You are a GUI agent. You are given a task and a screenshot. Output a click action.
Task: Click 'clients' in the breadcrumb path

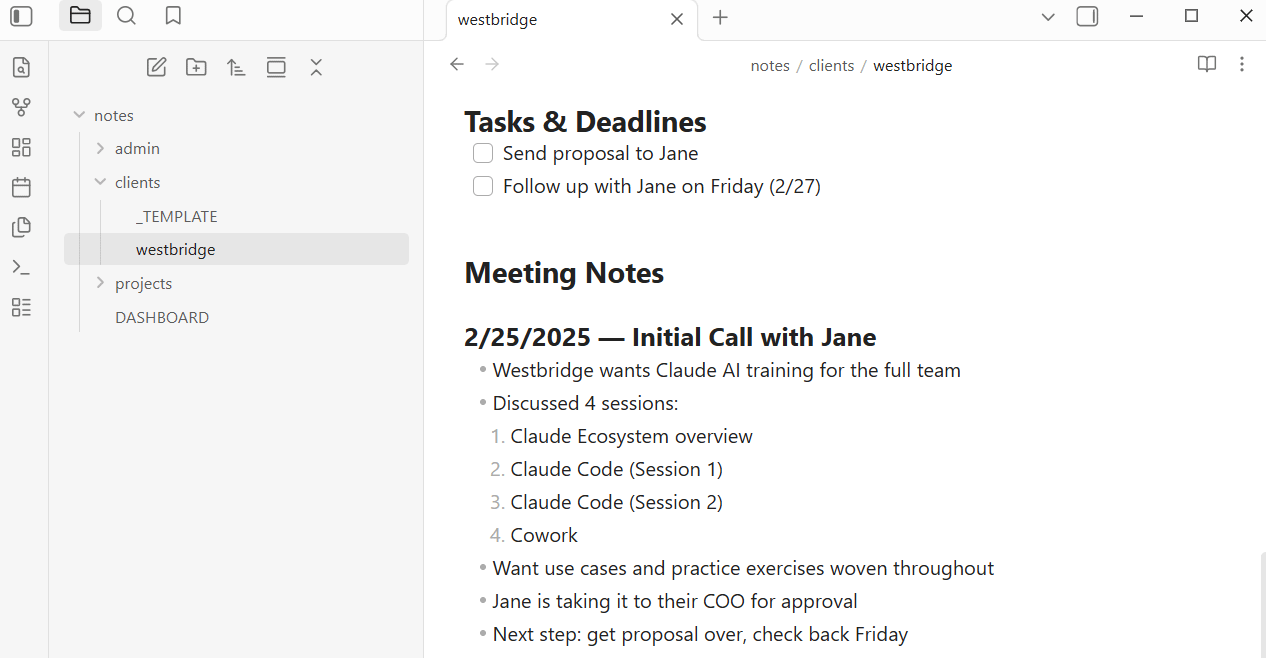coord(831,66)
